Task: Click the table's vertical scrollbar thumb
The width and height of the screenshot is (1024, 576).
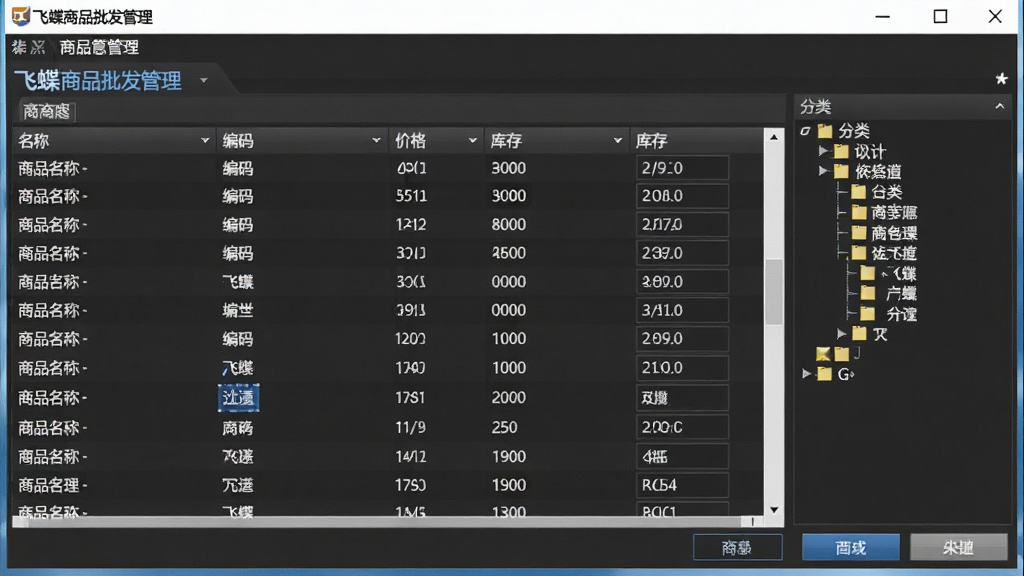Action: (774, 291)
